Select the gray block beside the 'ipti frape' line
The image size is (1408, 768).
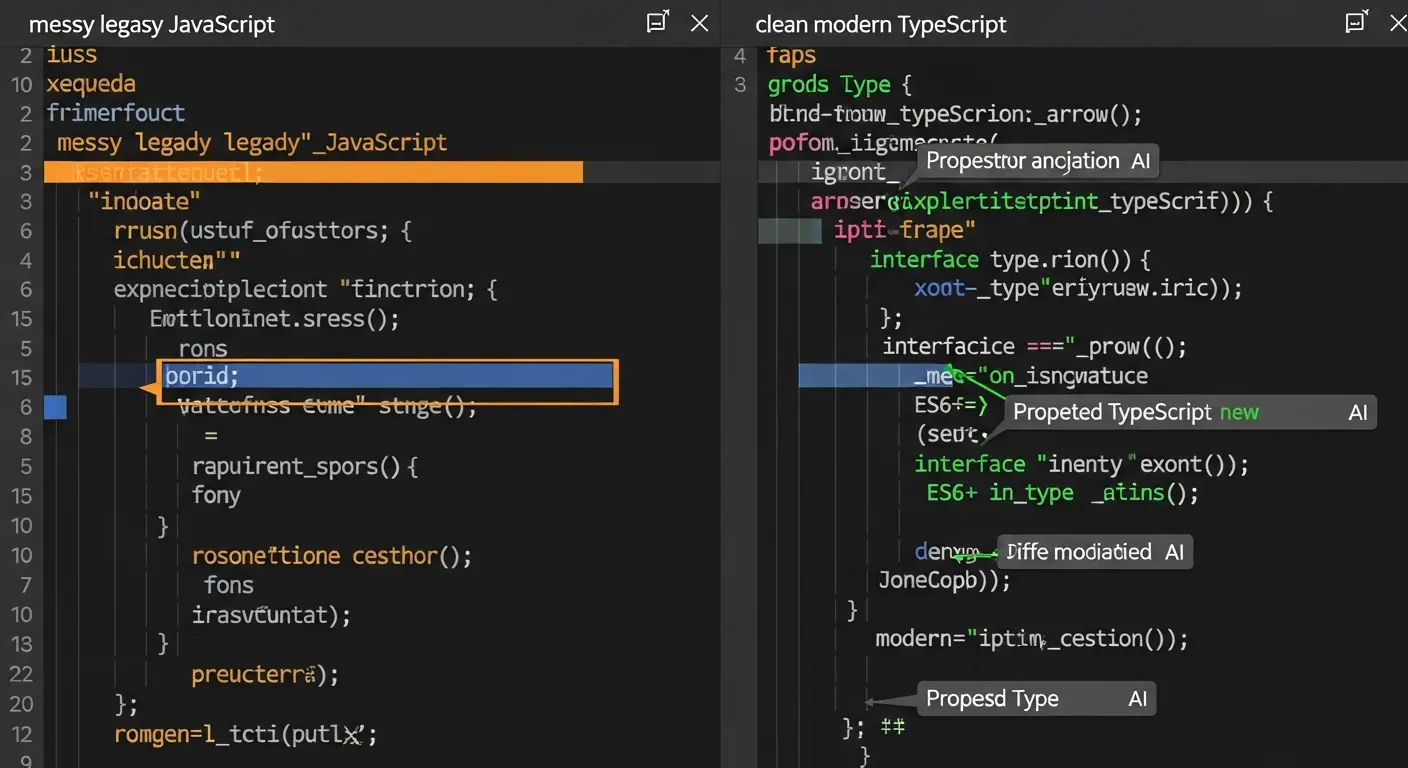click(x=790, y=231)
